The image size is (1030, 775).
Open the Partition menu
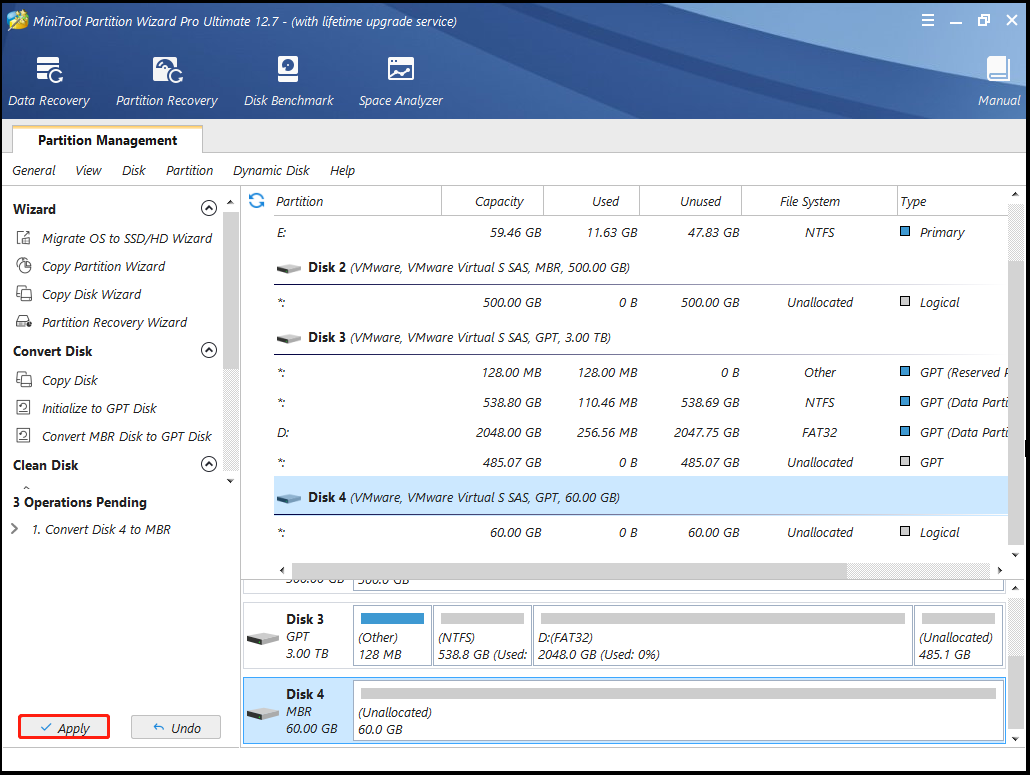point(189,171)
